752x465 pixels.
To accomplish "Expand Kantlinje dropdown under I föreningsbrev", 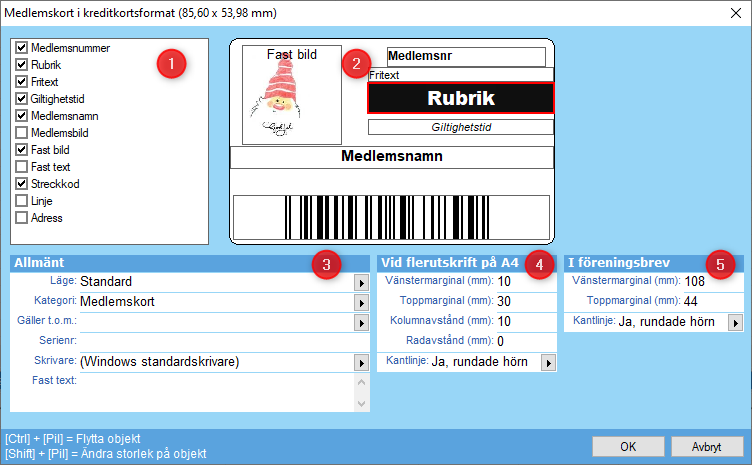I will coord(735,322).
